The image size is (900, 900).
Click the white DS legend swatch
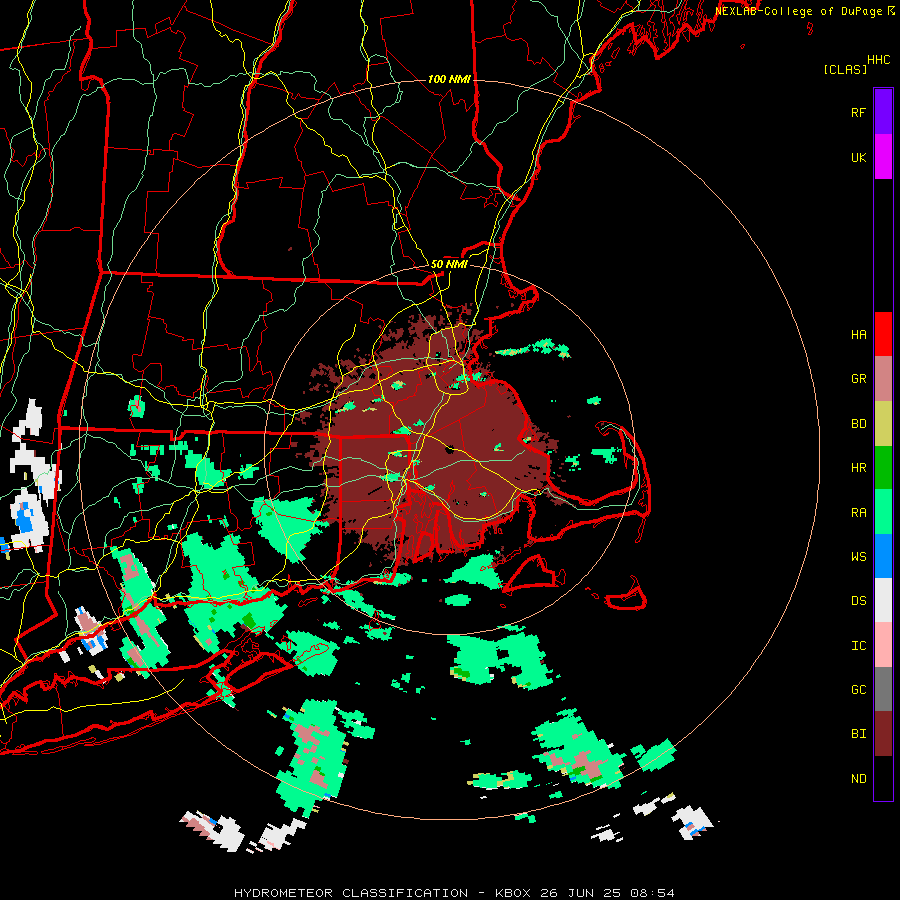pyautogui.click(x=883, y=600)
